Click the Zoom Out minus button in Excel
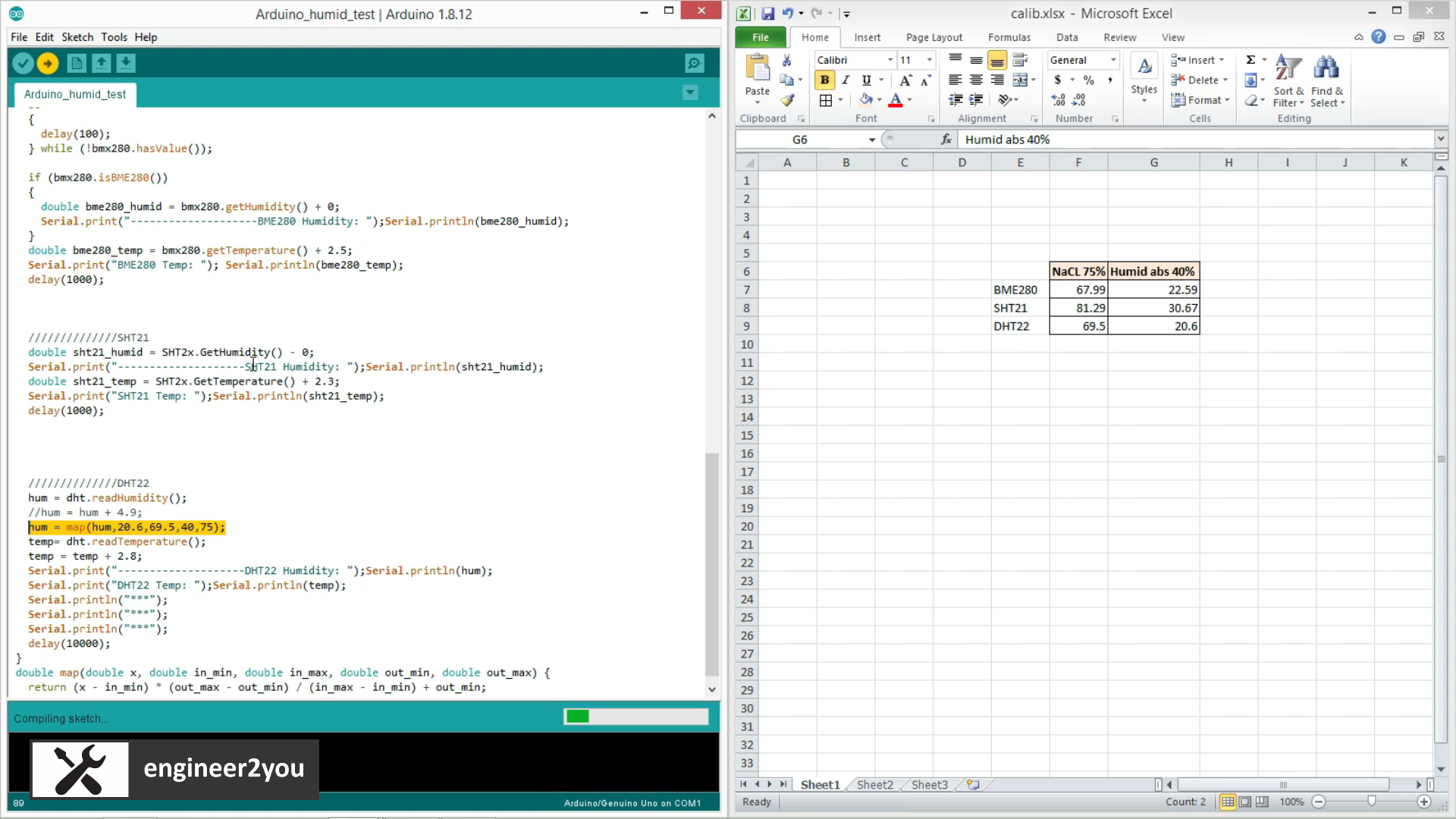The image size is (1456, 819). click(x=1319, y=802)
